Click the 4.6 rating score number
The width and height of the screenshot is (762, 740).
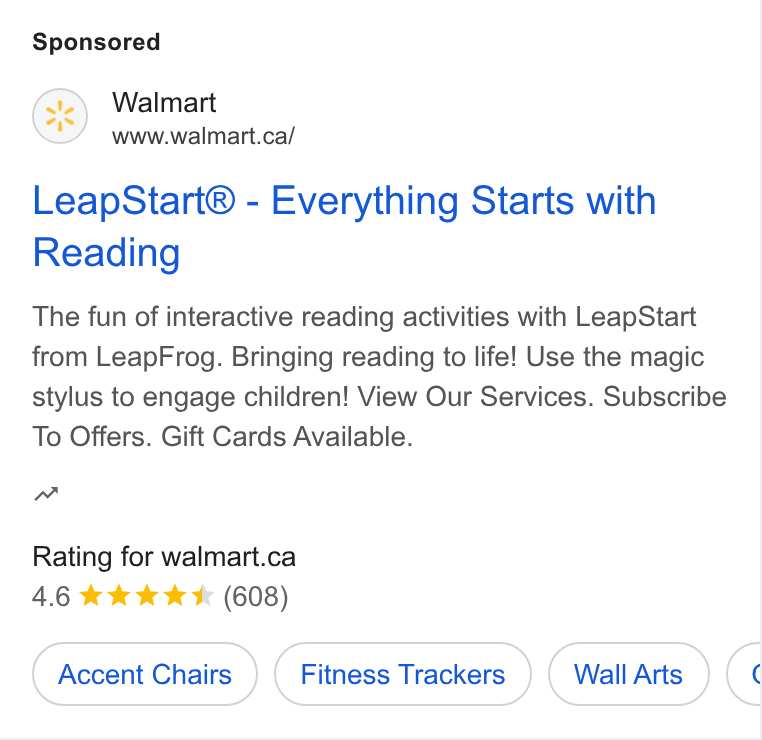pos(51,597)
